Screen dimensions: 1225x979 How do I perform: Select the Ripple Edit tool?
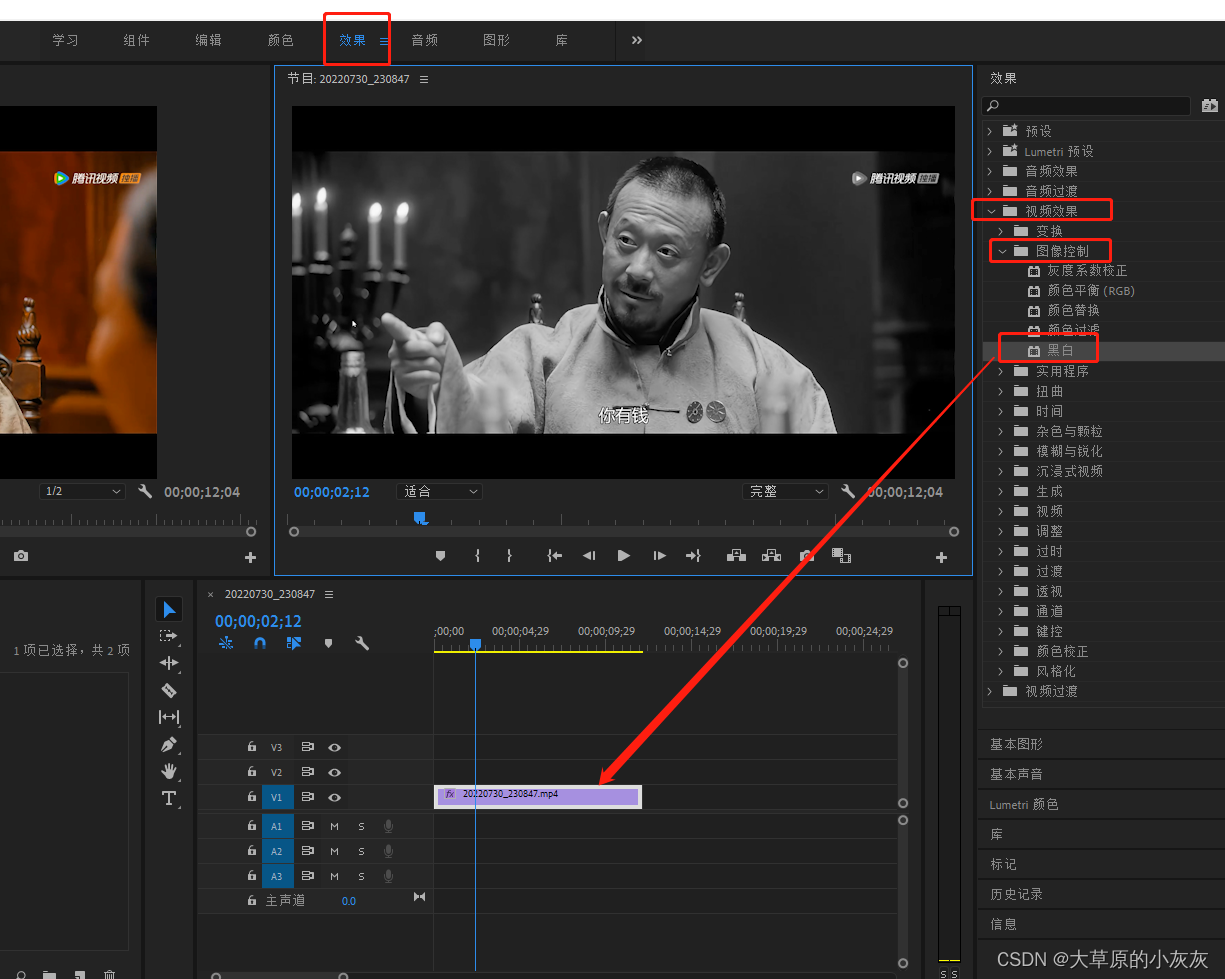(169, 663)
